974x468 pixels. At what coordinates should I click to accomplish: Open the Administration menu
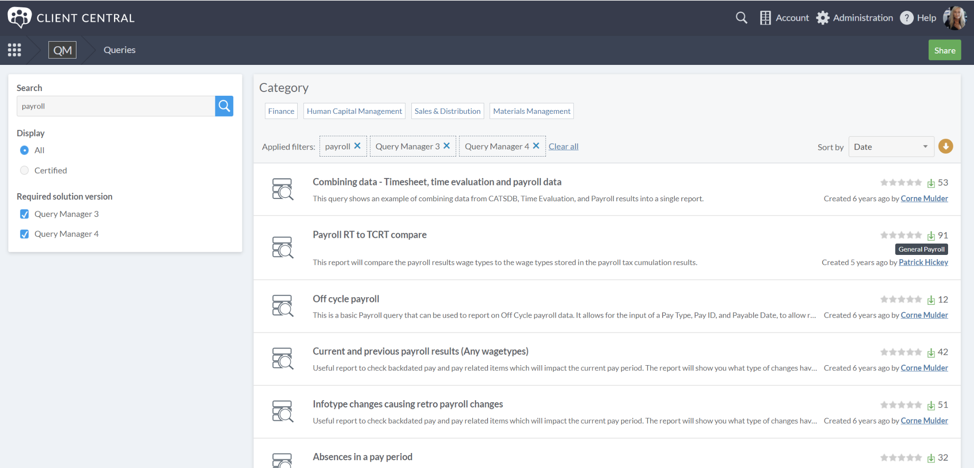pos(853,17)
